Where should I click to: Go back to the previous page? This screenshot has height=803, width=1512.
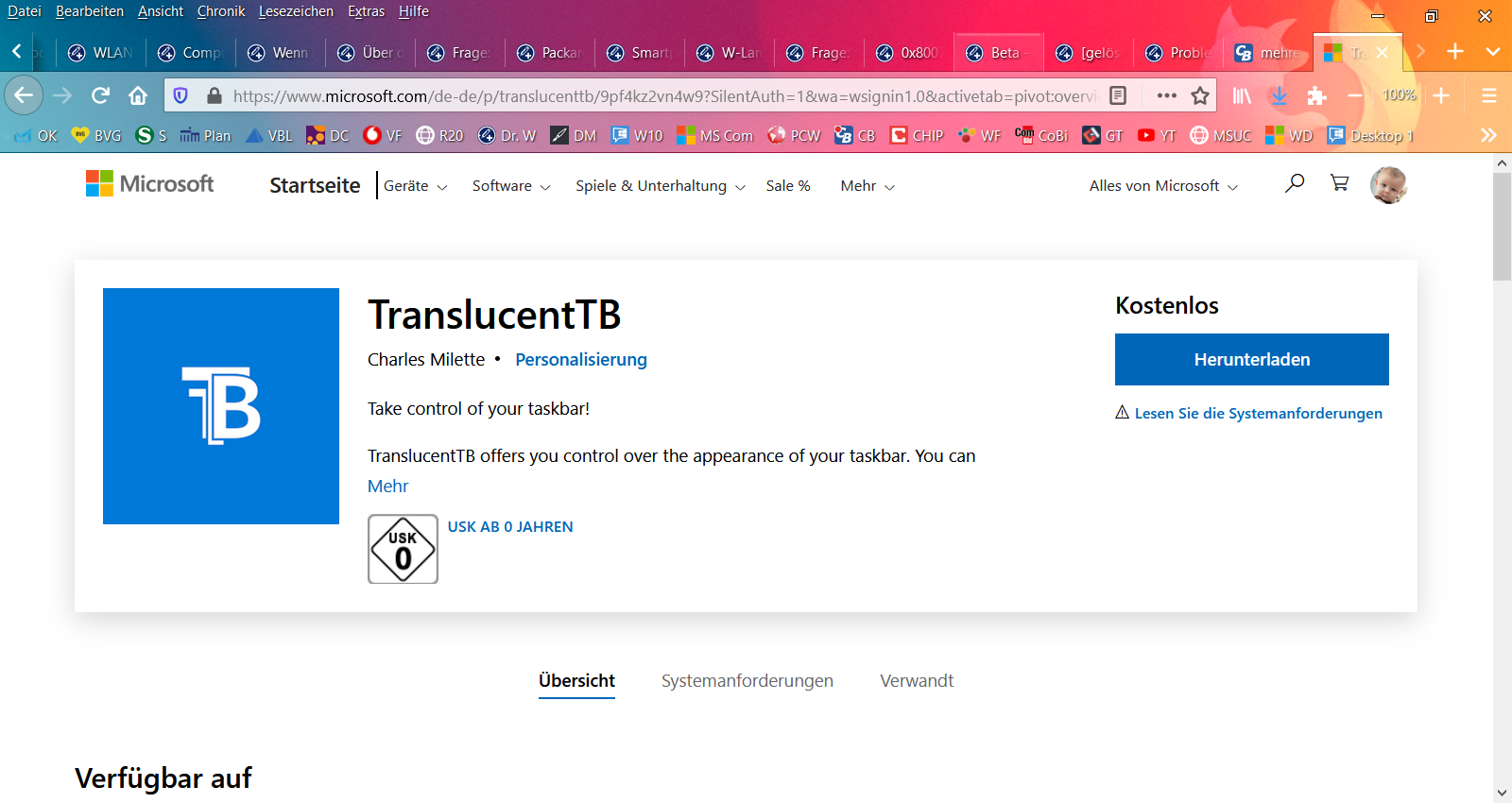24,95
